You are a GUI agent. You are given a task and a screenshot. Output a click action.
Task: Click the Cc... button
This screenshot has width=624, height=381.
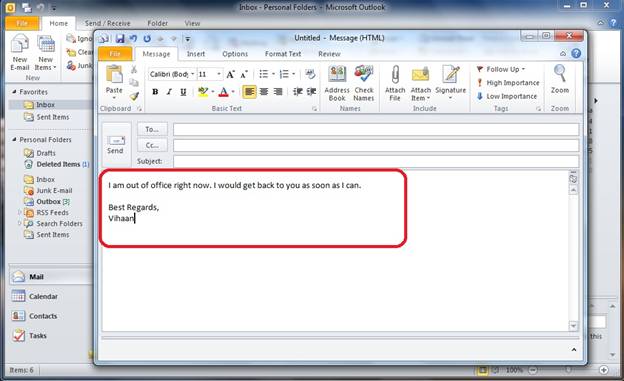[x=152, y=145]
